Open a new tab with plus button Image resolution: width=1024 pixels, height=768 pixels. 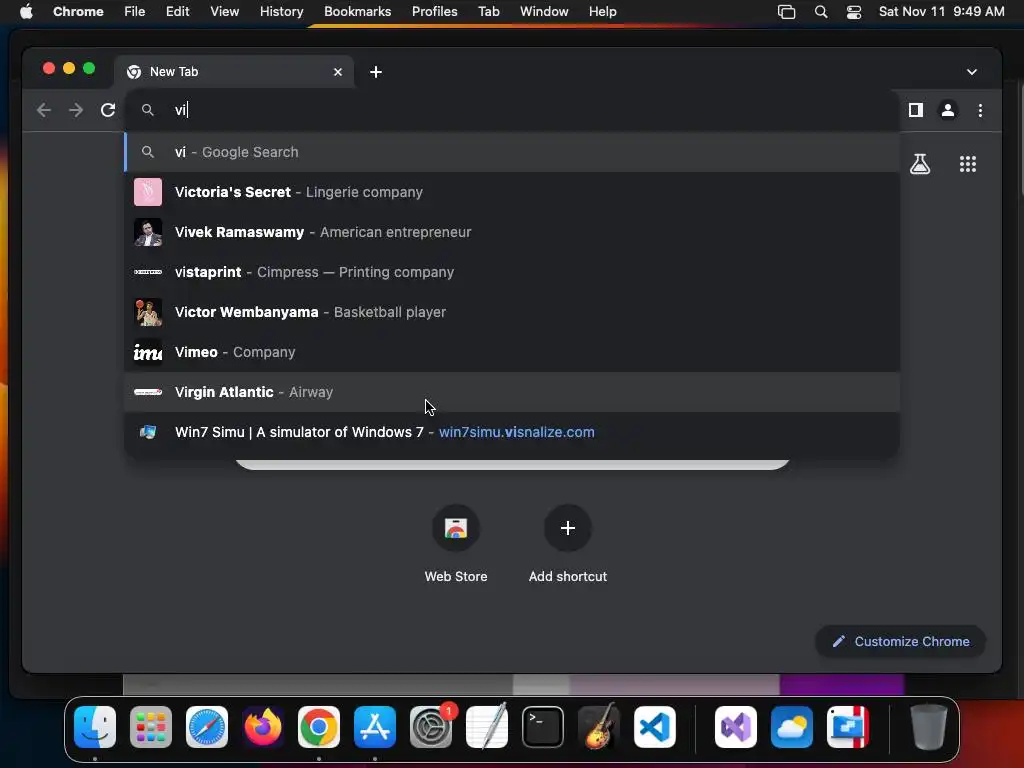coord(376,72)
